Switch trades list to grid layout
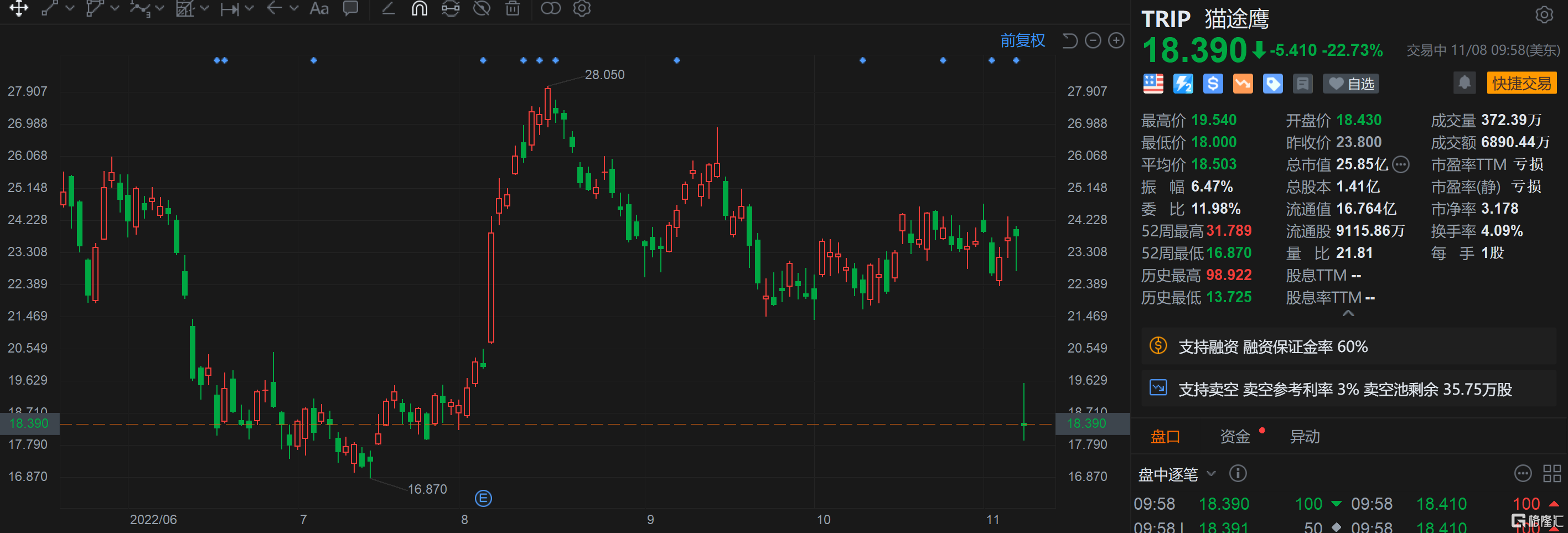The width and height of the screenshot is (1568, 533). tap(1552, 473)
